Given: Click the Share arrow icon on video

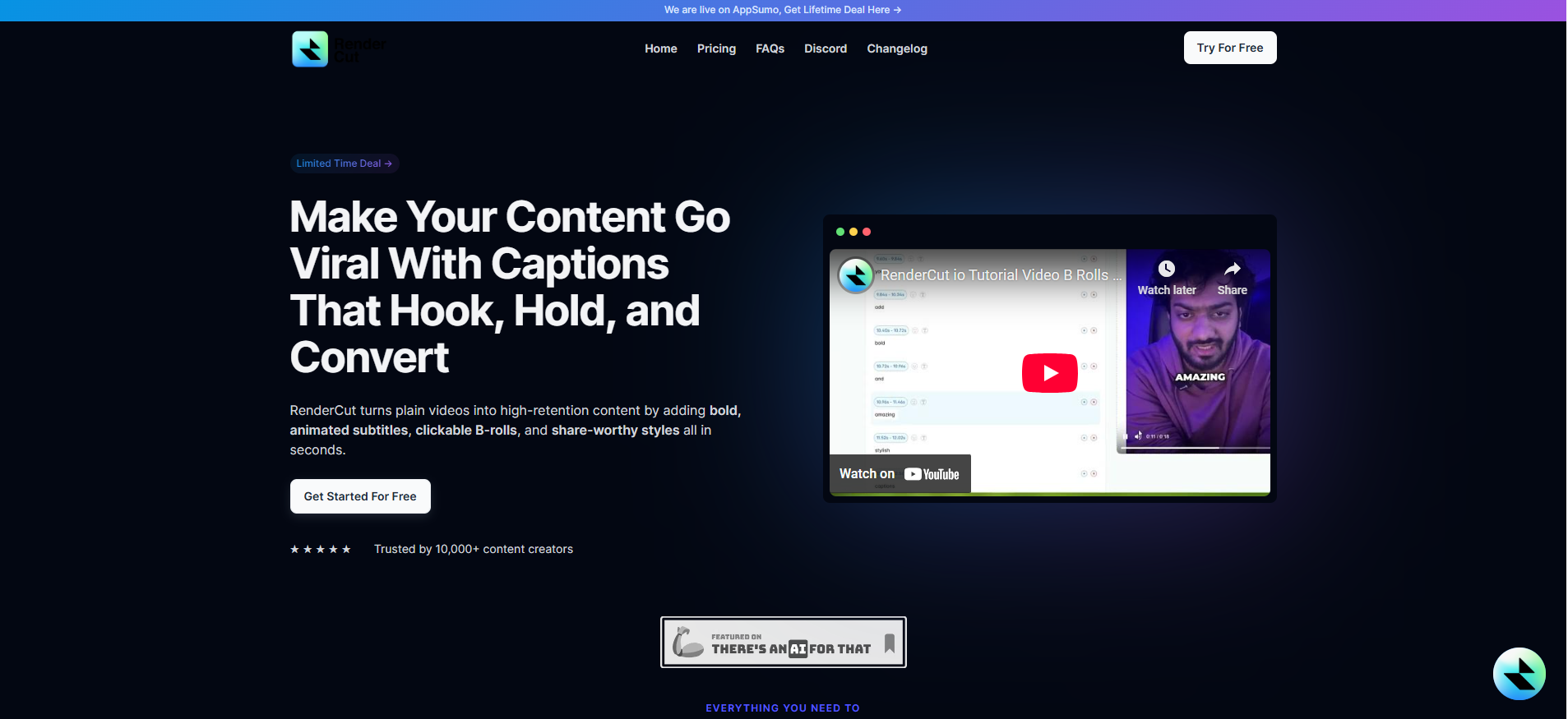Looking at the screenshot, I should point(1232,269).
